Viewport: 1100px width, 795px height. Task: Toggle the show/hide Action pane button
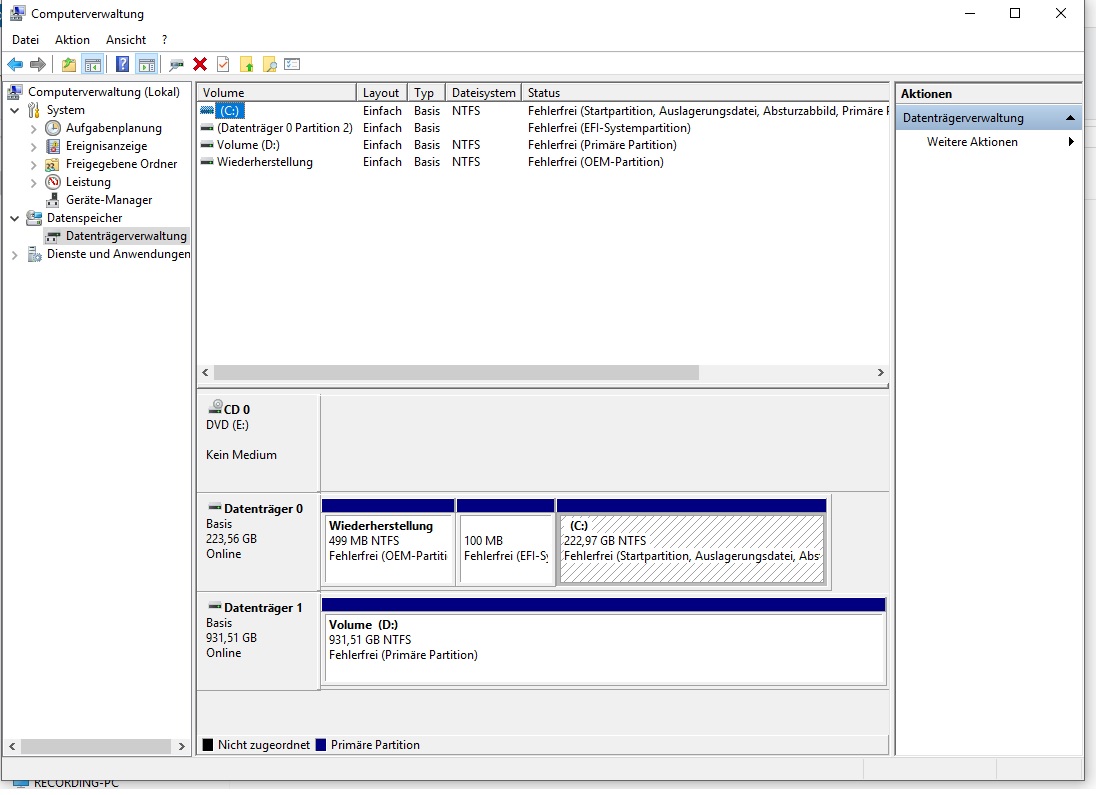click(x=147, y=64)
